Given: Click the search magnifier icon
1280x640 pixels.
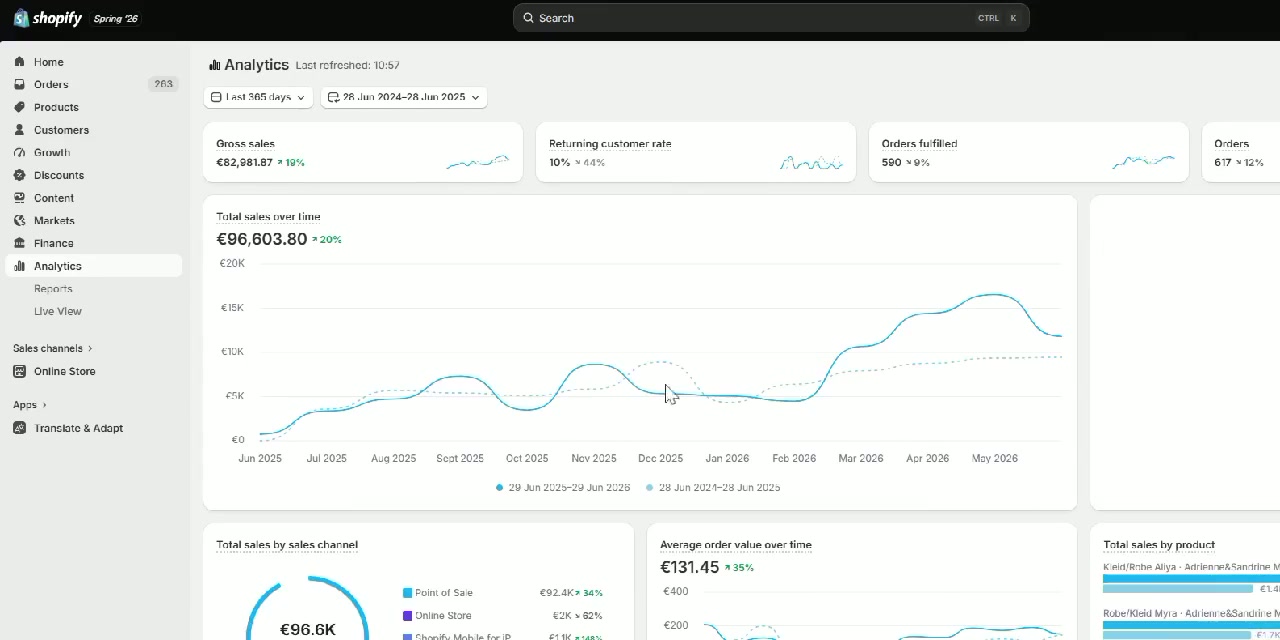Looking at the screenshot, I should click(x=529, y=18).
